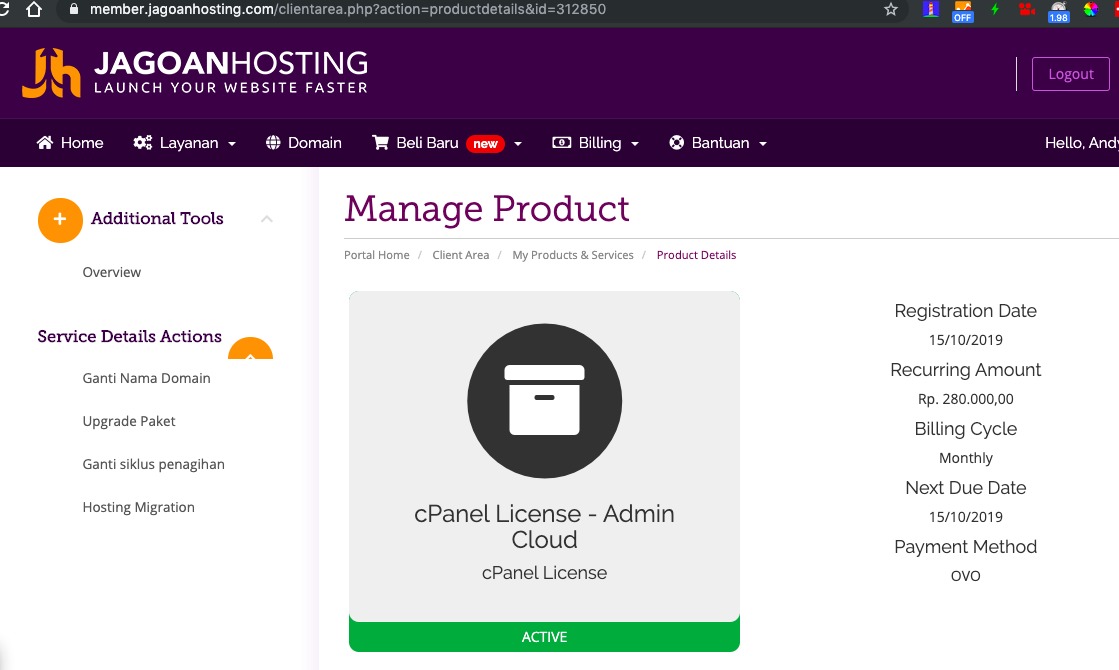Click the browser home icon
The image size is (1119, 670).
point(33,9)
